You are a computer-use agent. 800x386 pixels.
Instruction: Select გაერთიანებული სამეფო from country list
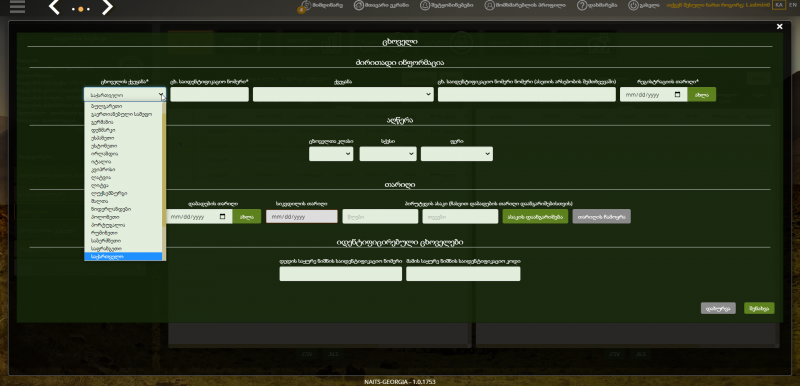123,115
